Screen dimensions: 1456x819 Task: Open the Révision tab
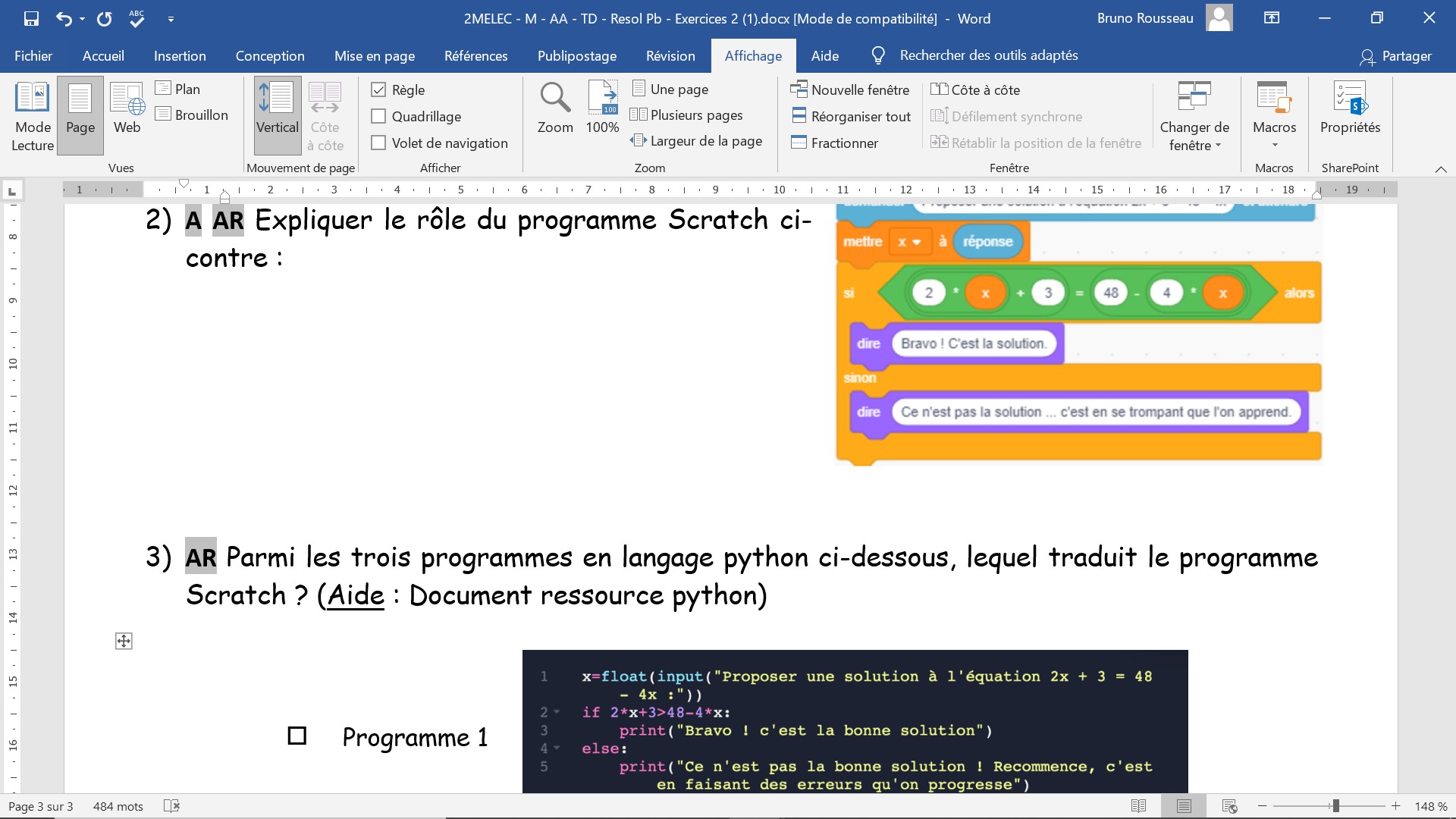670,56
